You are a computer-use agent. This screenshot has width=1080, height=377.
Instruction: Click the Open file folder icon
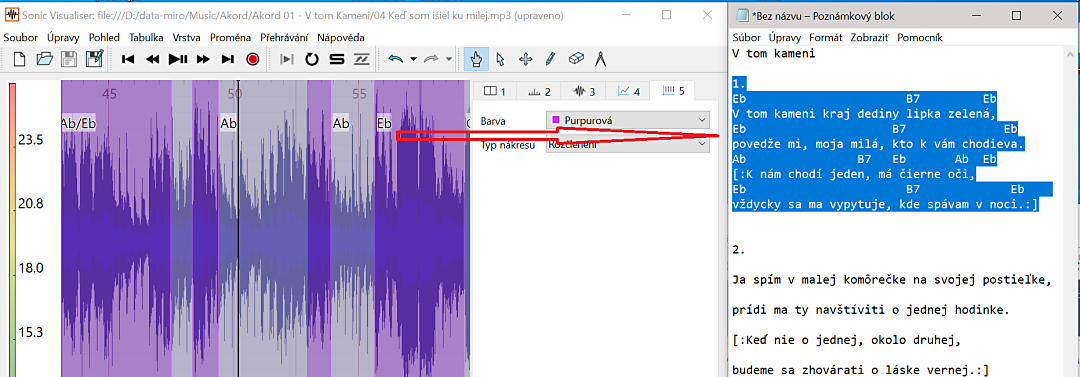(44, 59)
